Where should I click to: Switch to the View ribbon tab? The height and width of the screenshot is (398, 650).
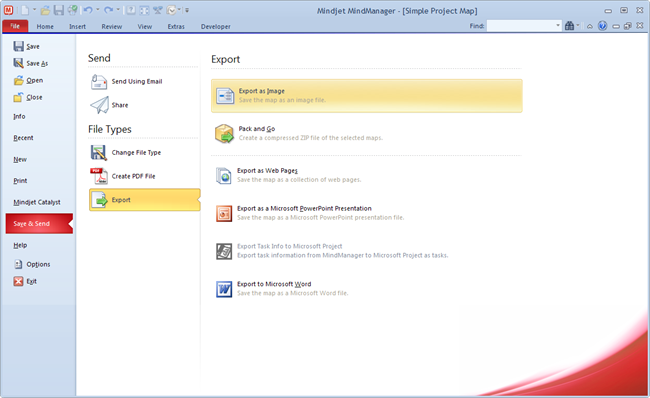tap(145, 27)
